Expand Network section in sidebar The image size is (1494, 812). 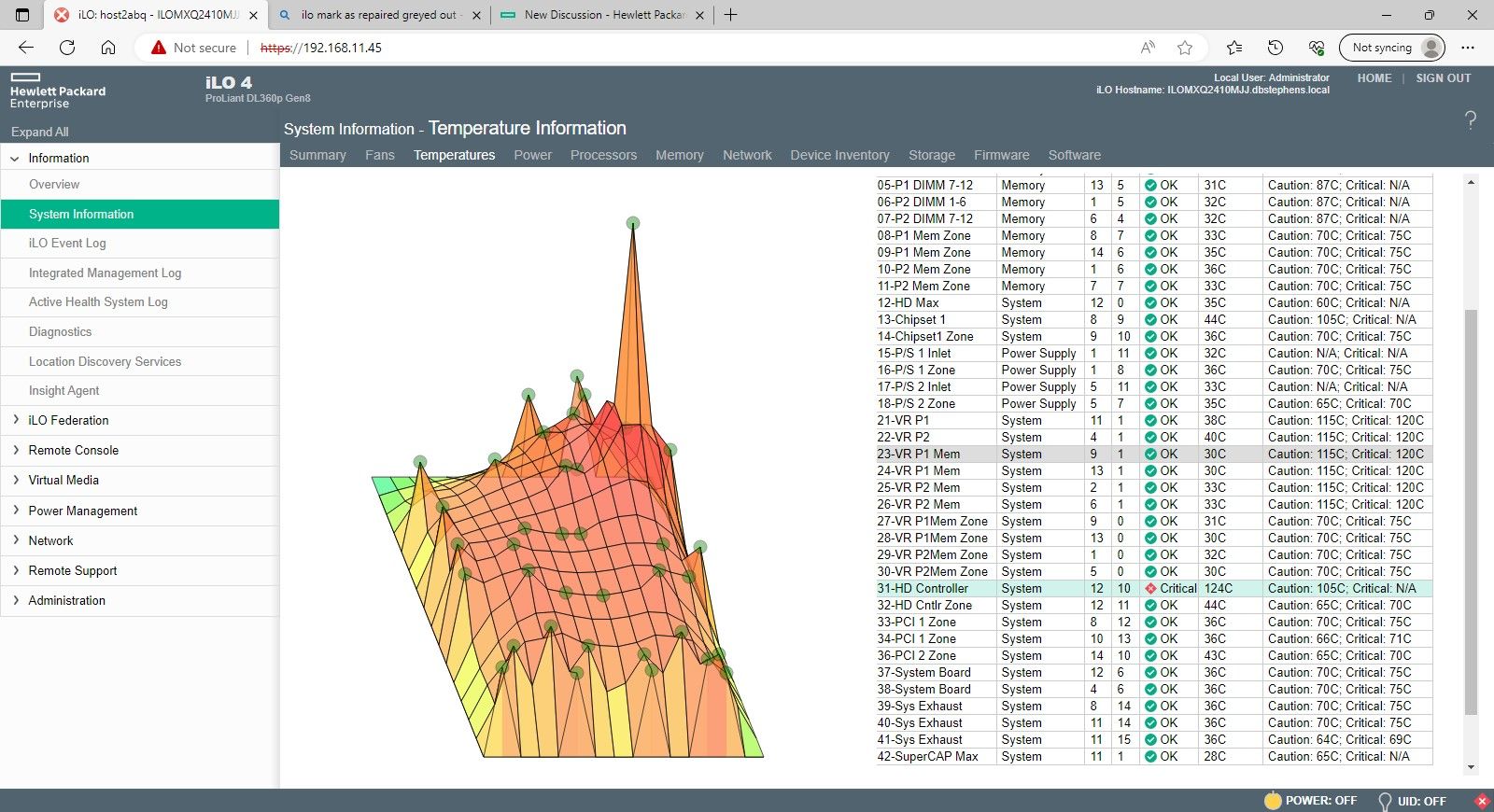(x=15, y=540)
